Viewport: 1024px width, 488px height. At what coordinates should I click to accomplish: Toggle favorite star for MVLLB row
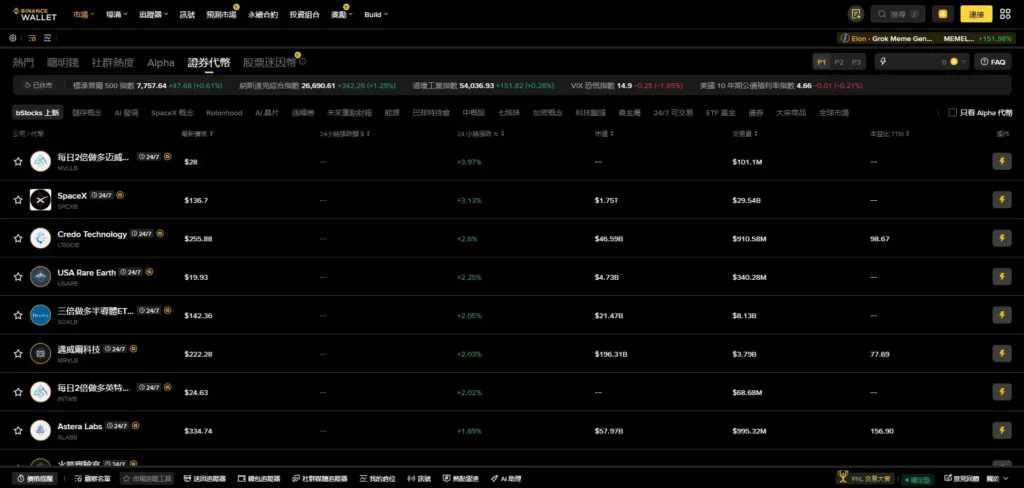[x=18, y=161]
